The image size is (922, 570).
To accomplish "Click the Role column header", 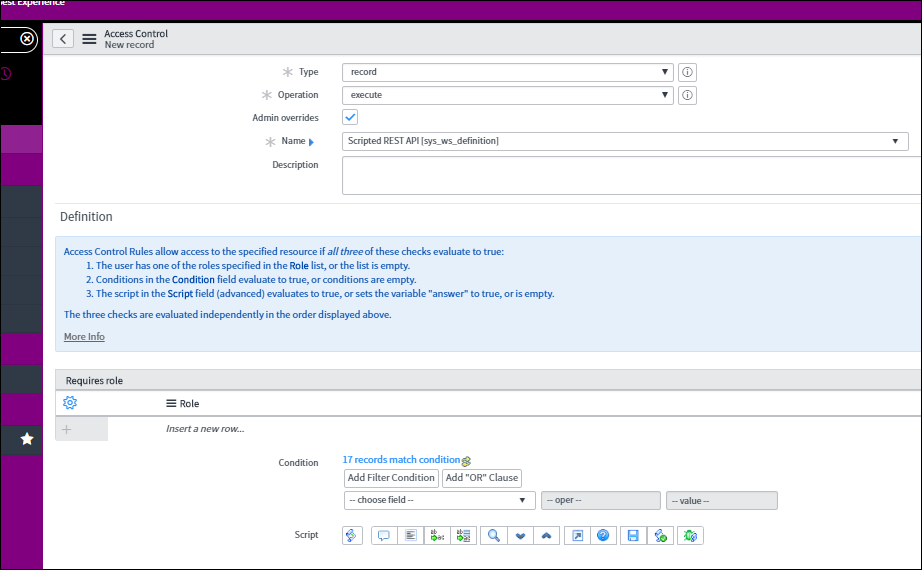I will click(189, 404).
